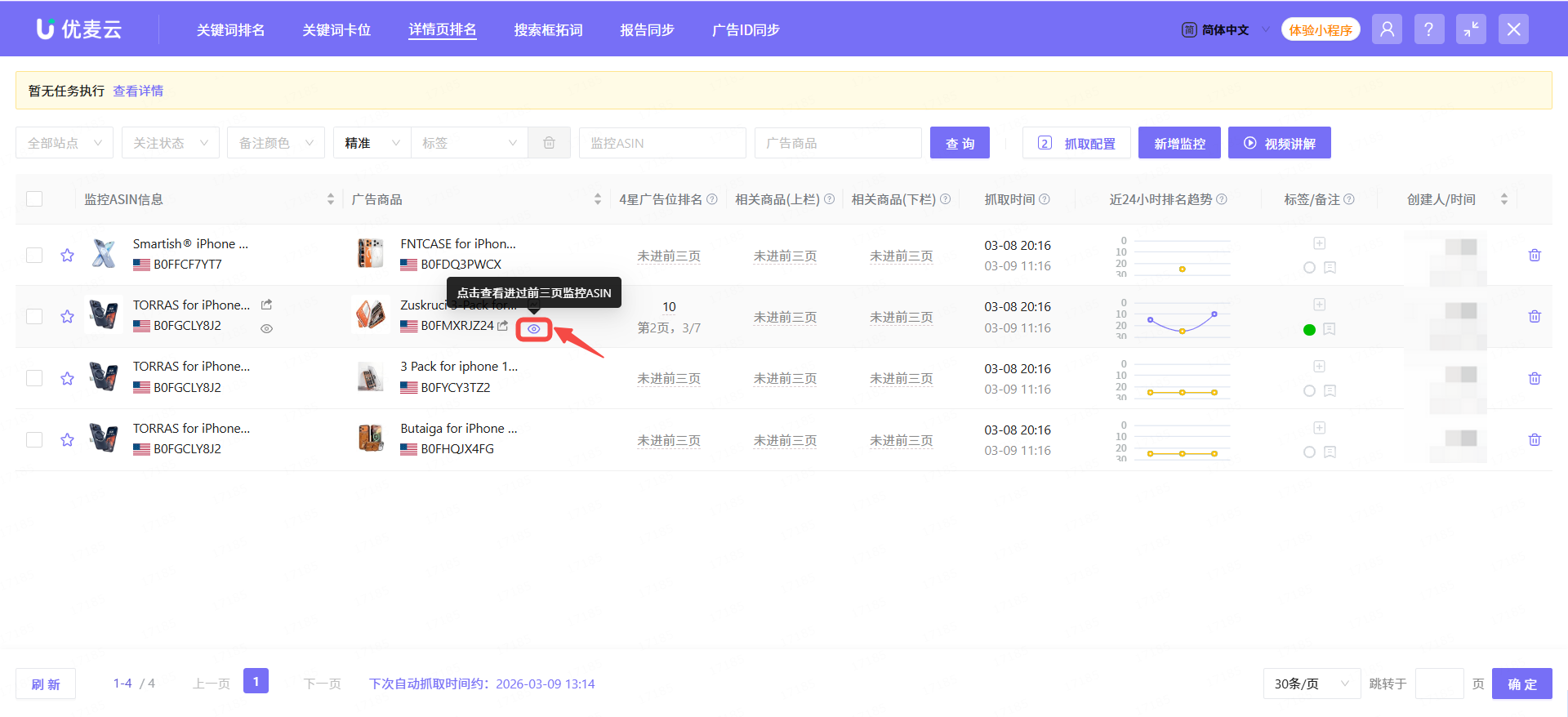Click the note icon in the Zuskruci row
The height and width of the screenshot is (717, 1568).
(x=1330, y=329)
